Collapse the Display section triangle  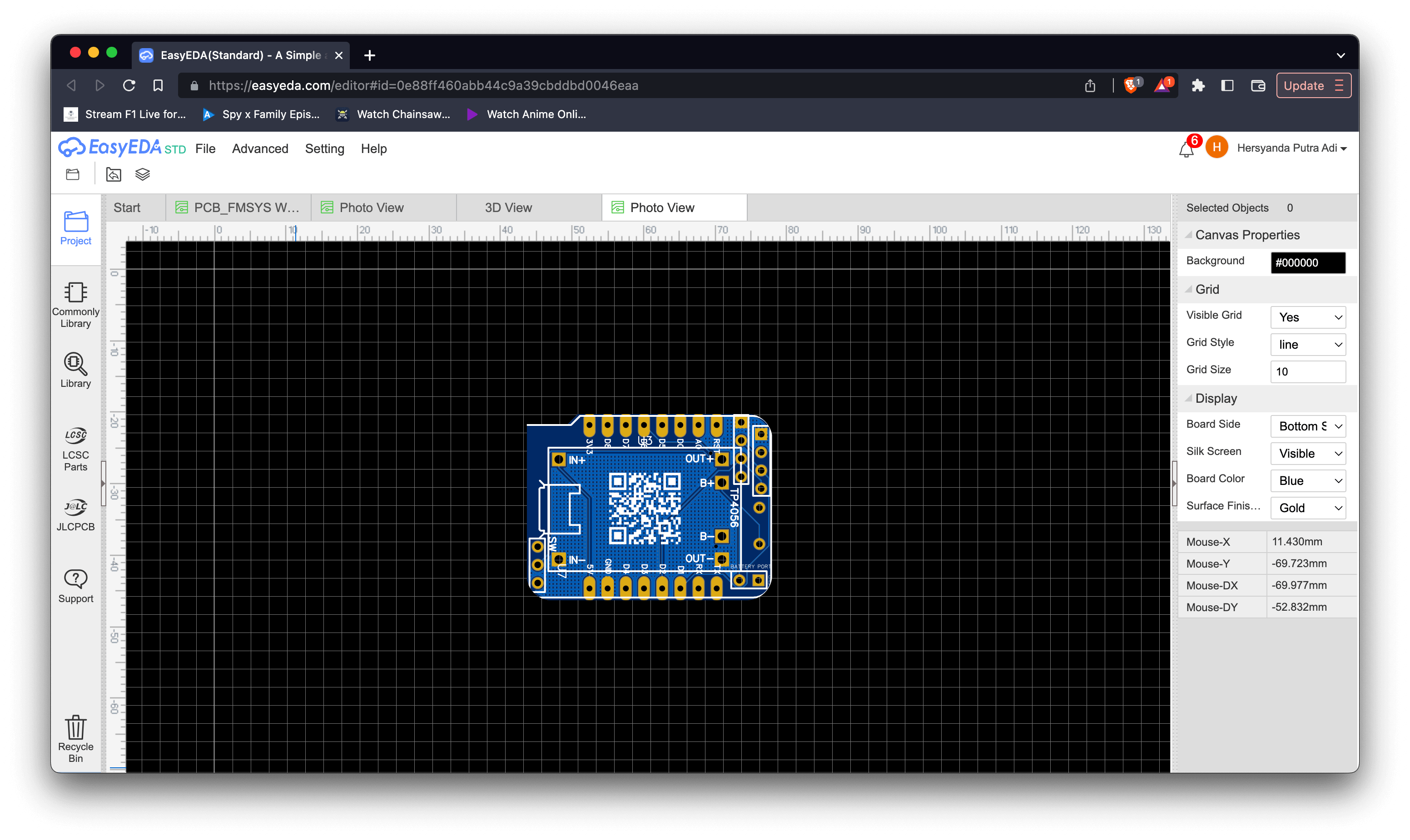click(1189, 399)
